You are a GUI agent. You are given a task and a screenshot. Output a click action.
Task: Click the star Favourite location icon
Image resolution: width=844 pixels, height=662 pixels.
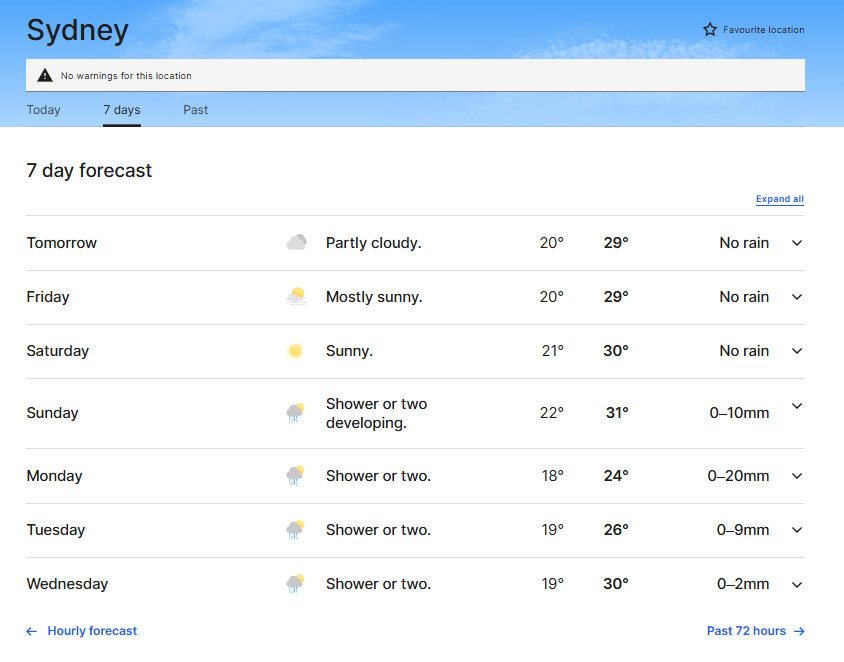[x=710, y=30]
